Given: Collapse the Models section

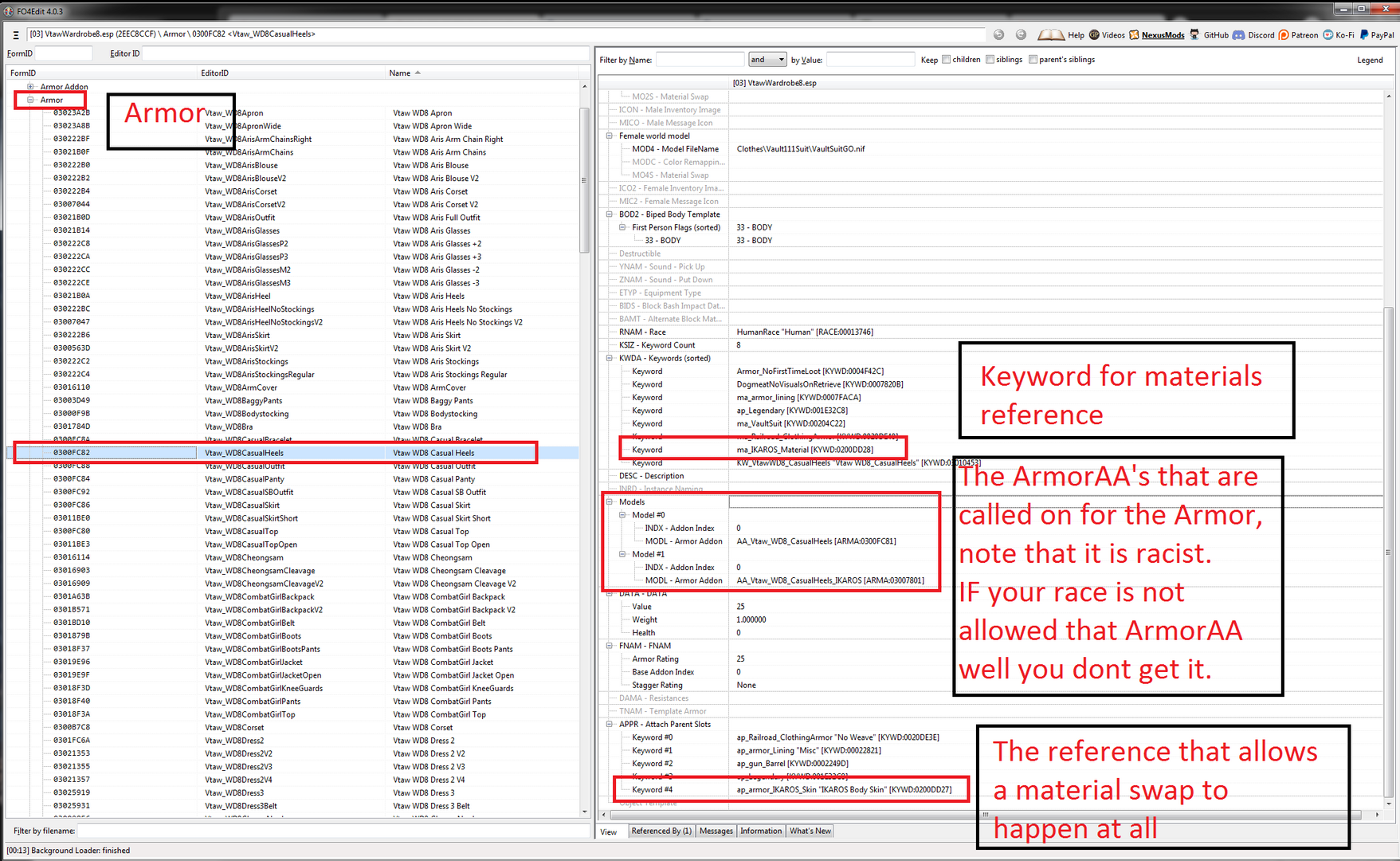Looking at the screenshot, I should pos(610,502).
